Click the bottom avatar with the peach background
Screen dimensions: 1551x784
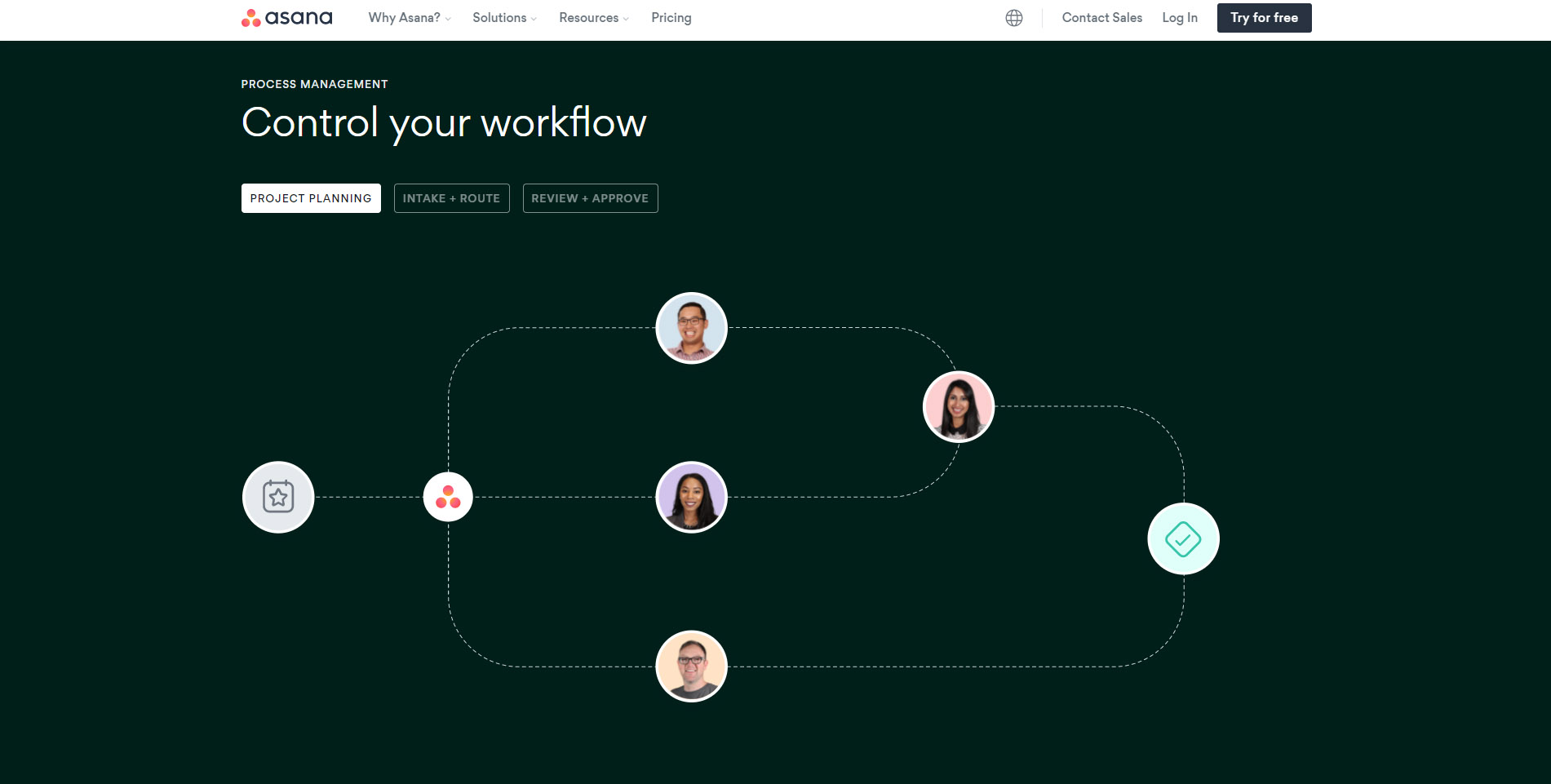(691, 666)
